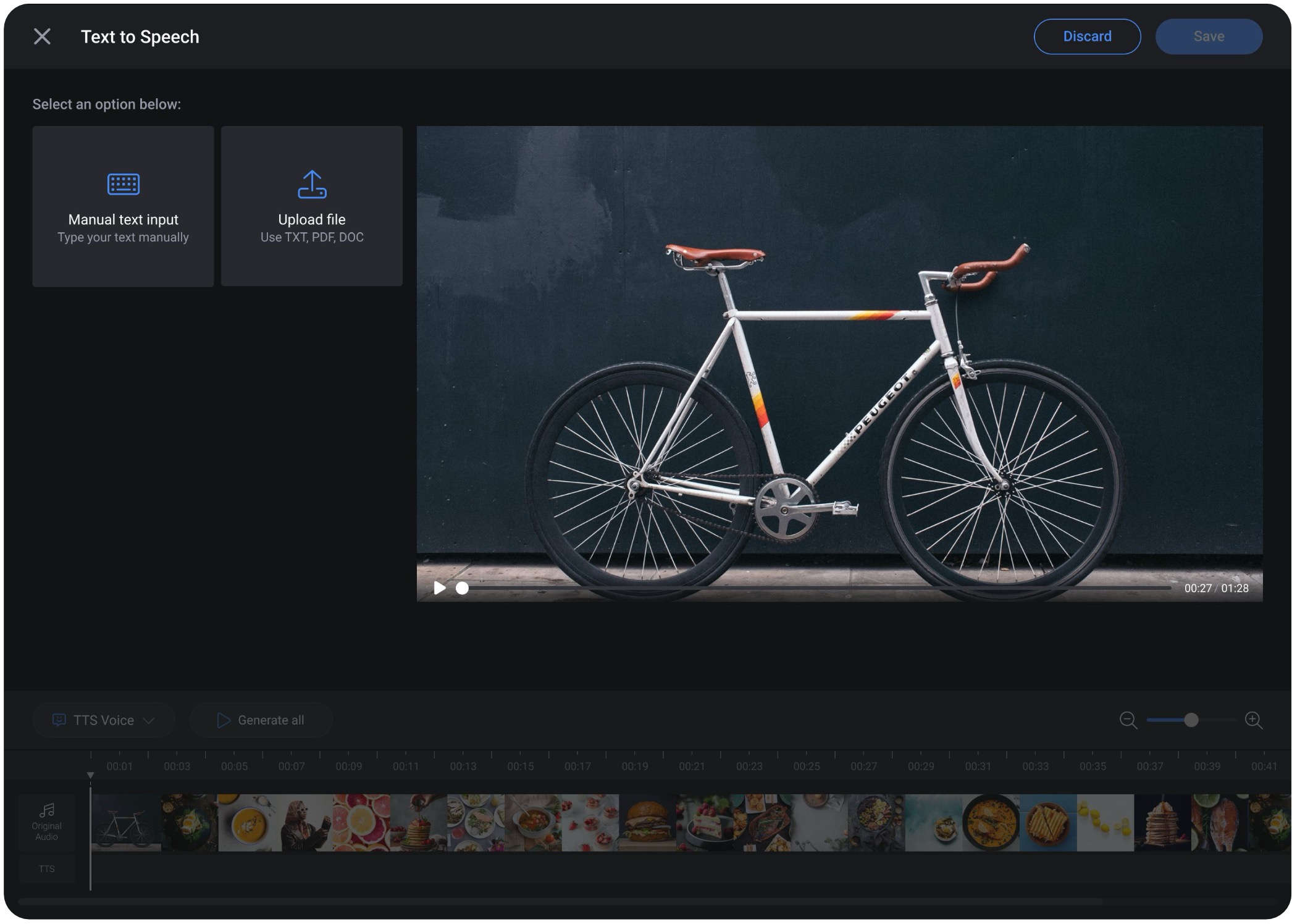Screen dimensions: 1292x924
Task: Click the timeline playhead marker
Action: click(x=90, y=775)
